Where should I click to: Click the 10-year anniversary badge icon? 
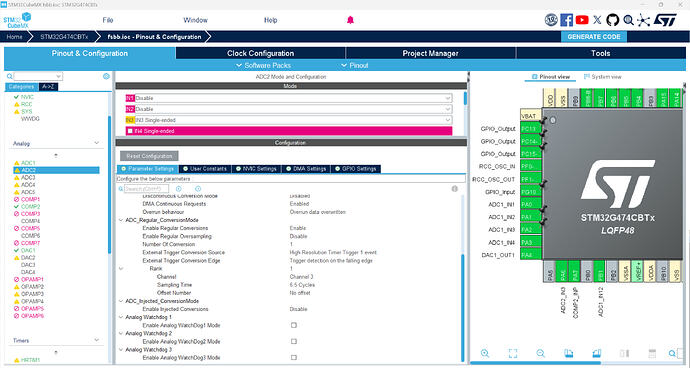(x=551, y=20)
